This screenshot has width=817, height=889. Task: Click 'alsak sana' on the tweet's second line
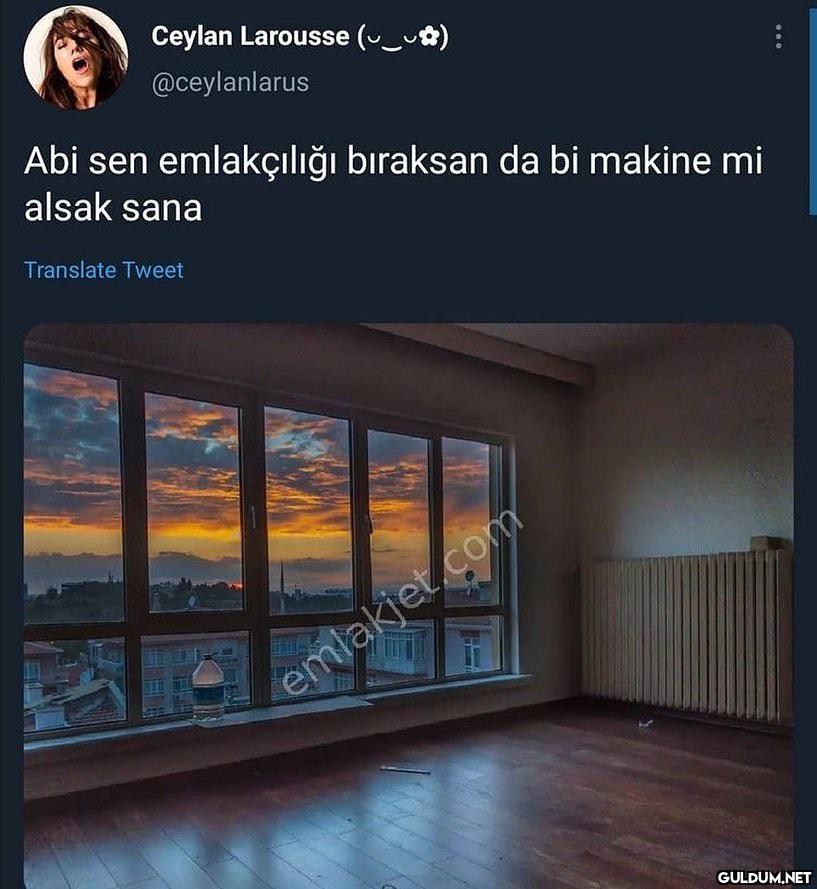tap(113, 208)
